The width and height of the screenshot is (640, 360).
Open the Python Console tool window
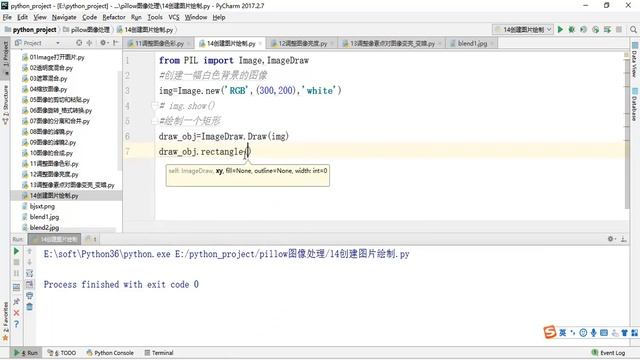coord(110,353)
